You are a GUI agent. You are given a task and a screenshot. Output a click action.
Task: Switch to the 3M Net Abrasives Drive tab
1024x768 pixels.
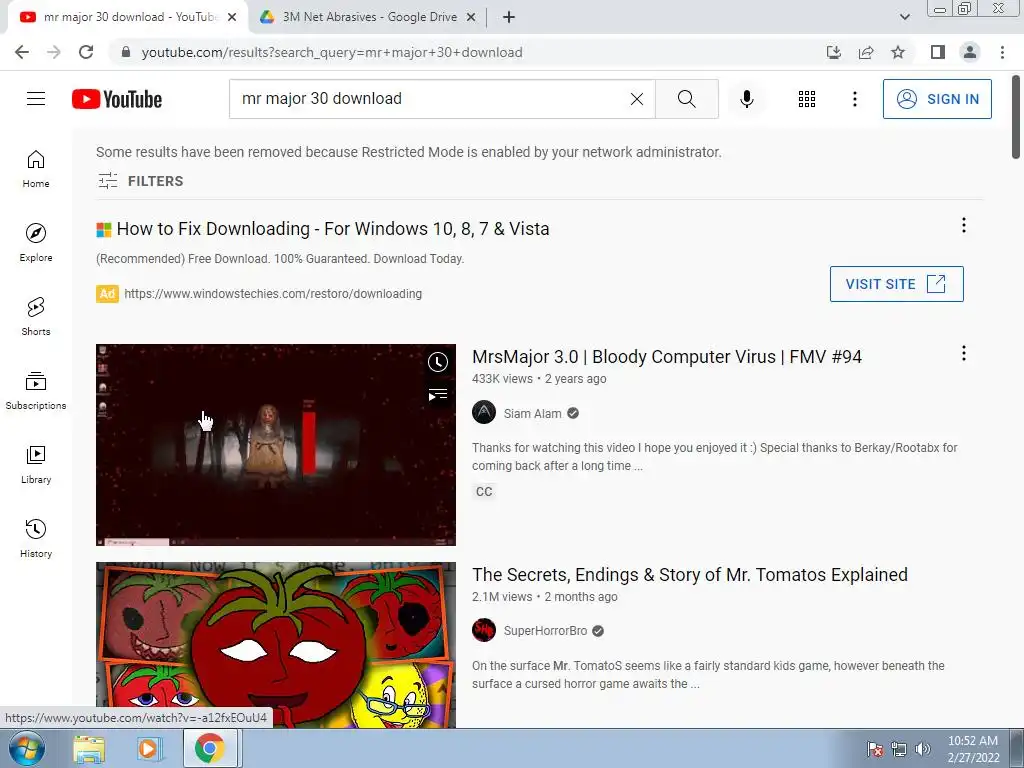click(x=369, y=17)
